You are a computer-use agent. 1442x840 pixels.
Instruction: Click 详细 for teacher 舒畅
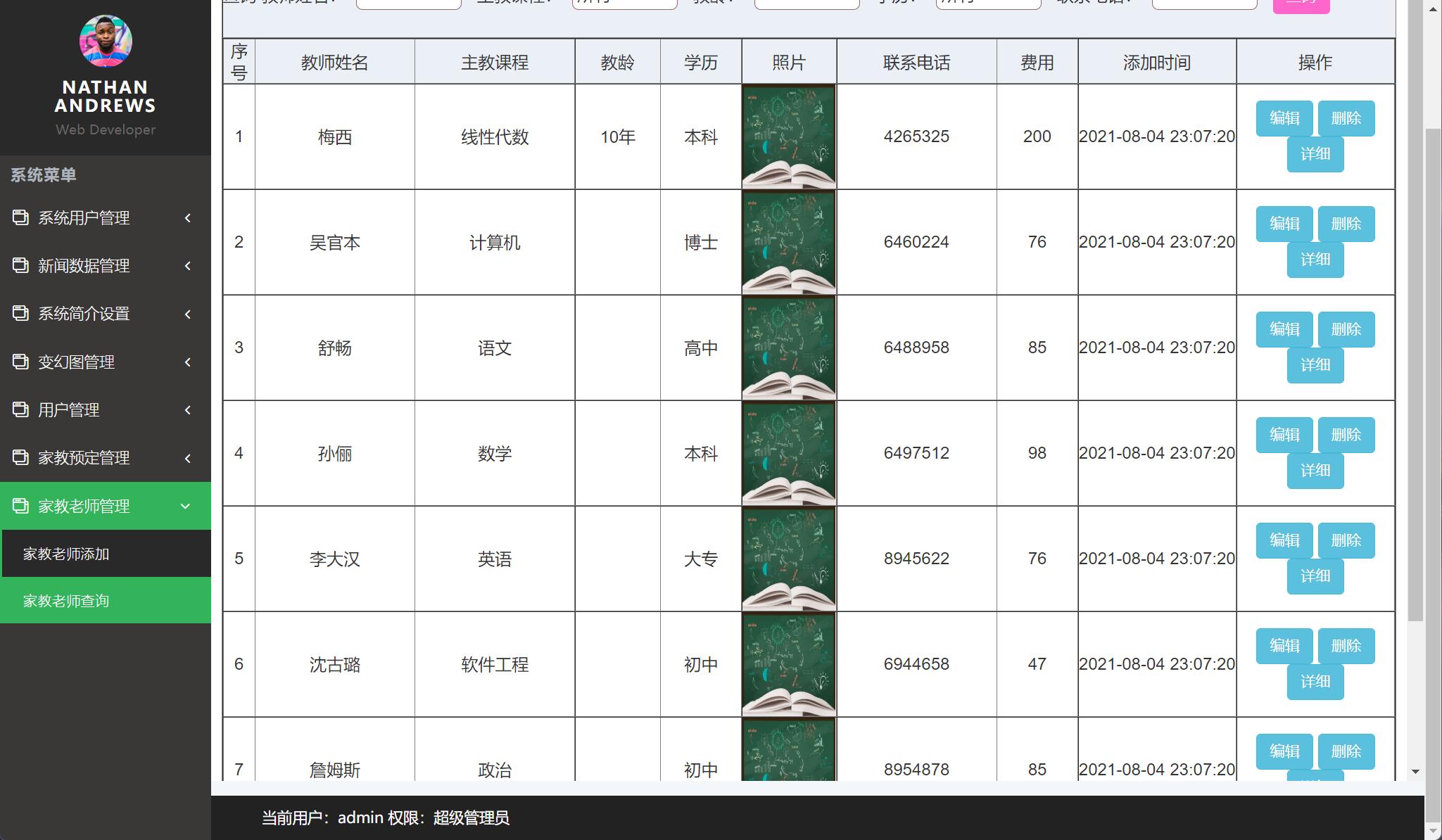pyautogui.click(x=1315, y=364)
